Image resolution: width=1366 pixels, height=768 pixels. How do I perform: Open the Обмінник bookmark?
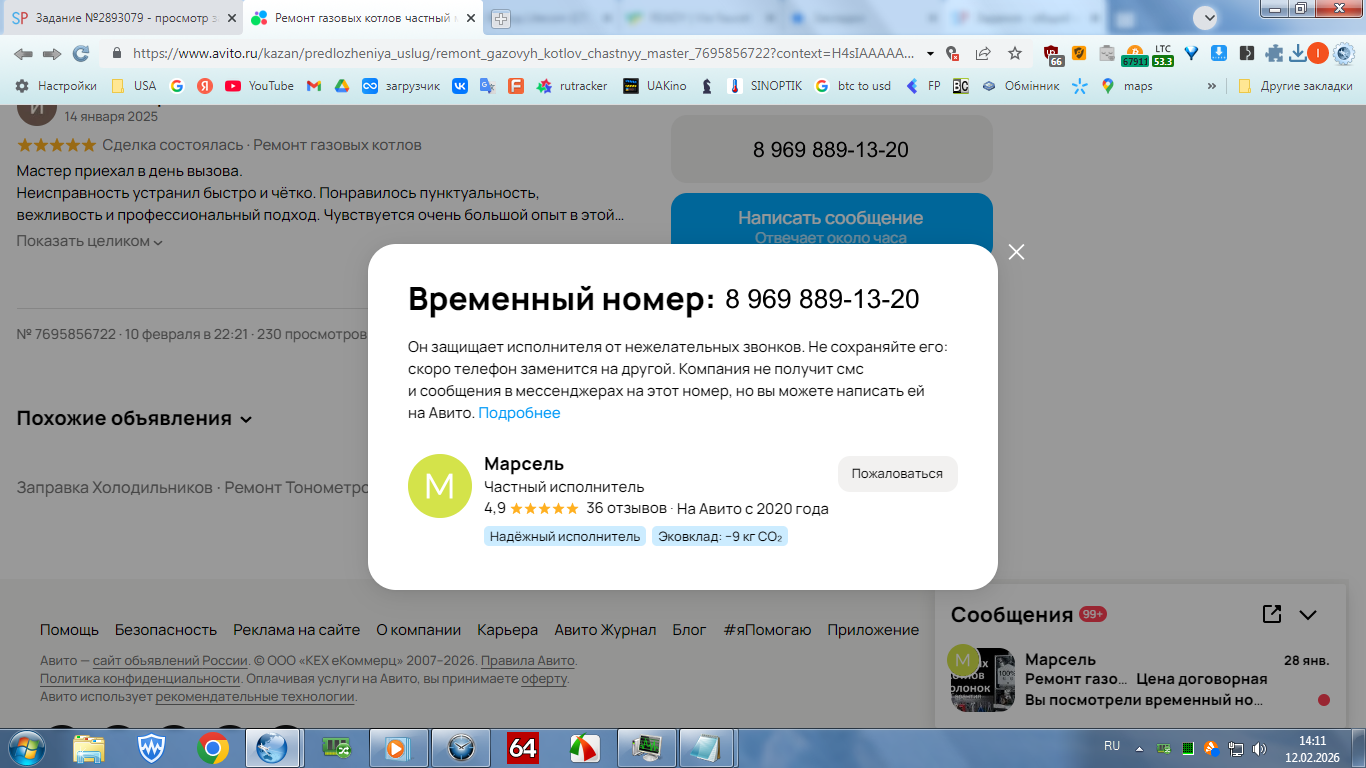point(1020,86)
